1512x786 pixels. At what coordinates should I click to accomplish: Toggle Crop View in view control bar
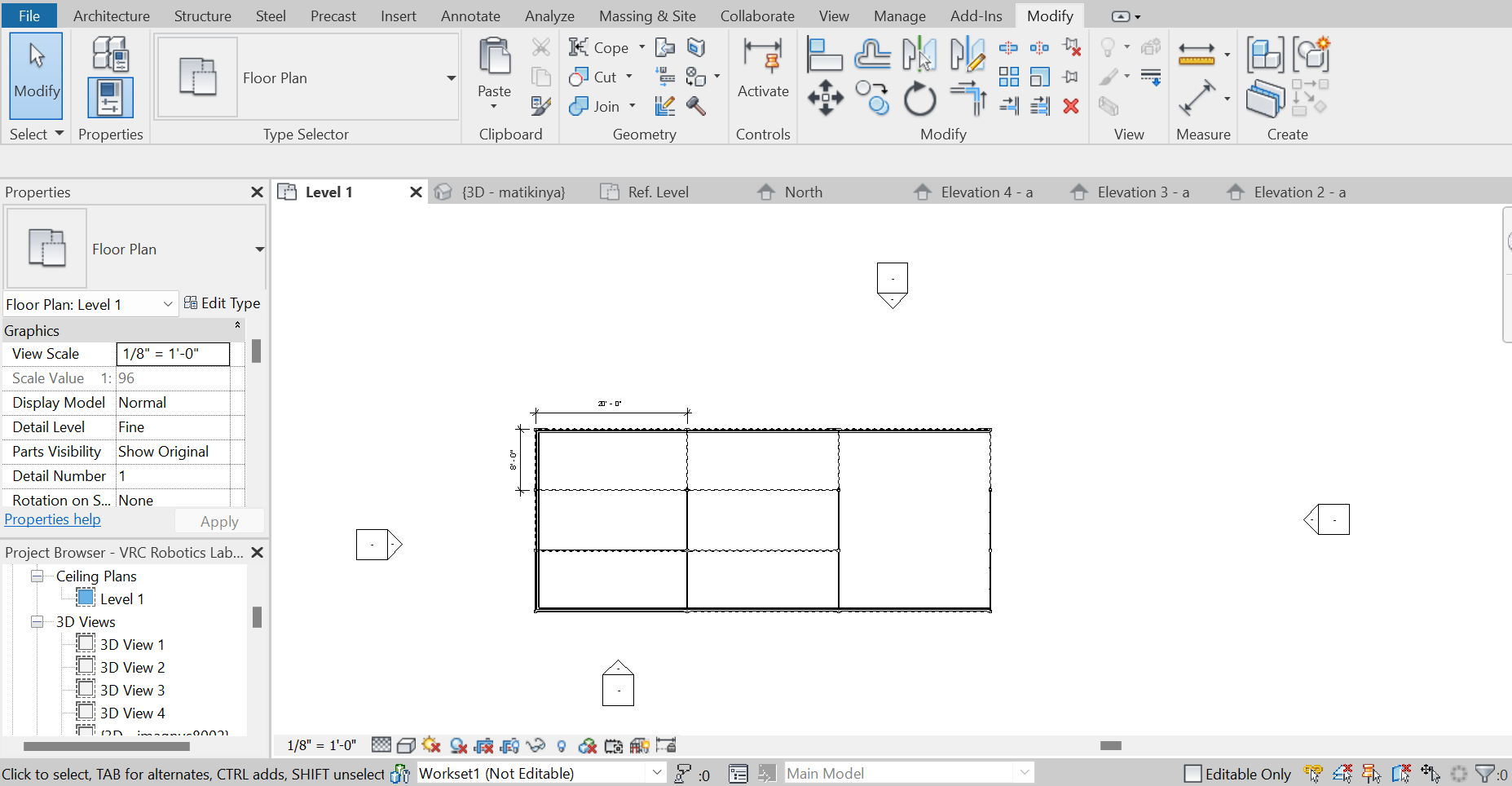[484, 745]
